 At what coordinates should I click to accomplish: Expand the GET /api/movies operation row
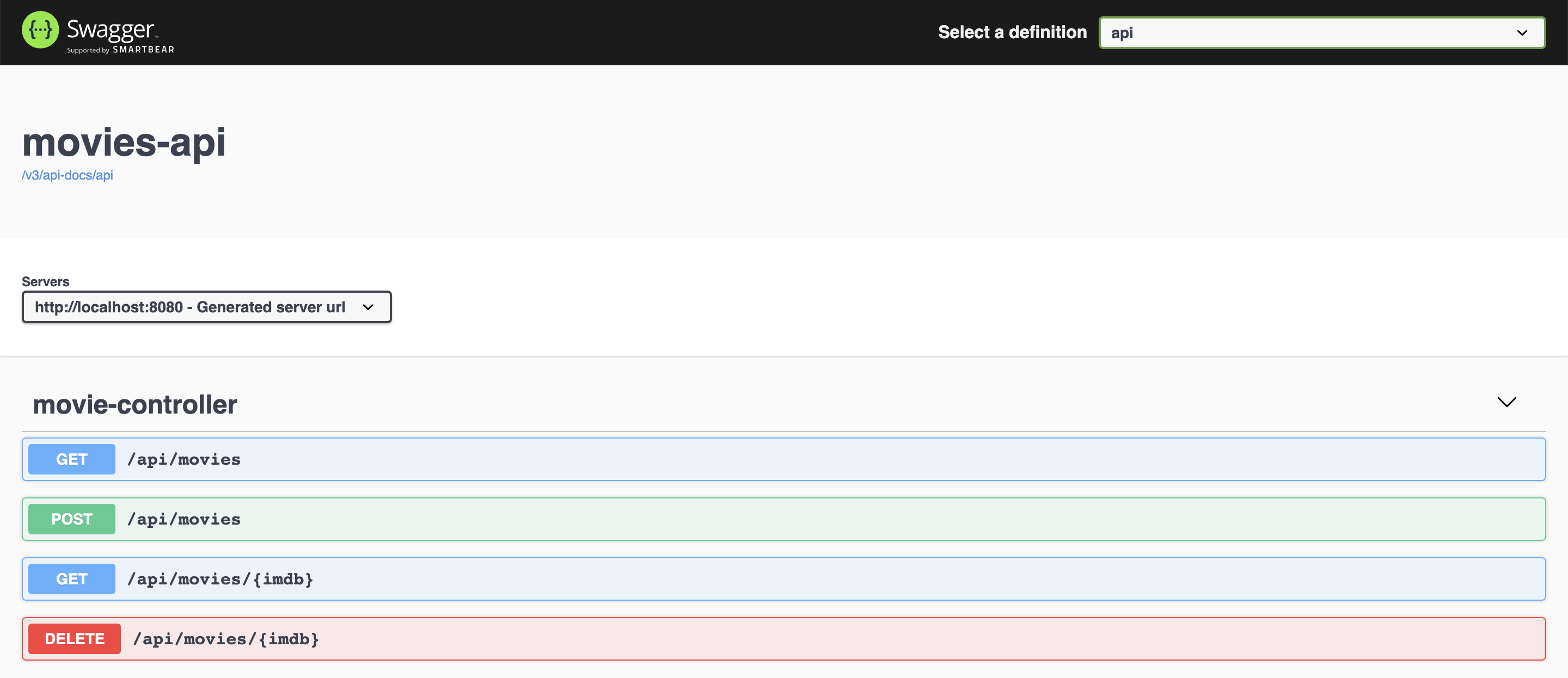click(184, 459)
